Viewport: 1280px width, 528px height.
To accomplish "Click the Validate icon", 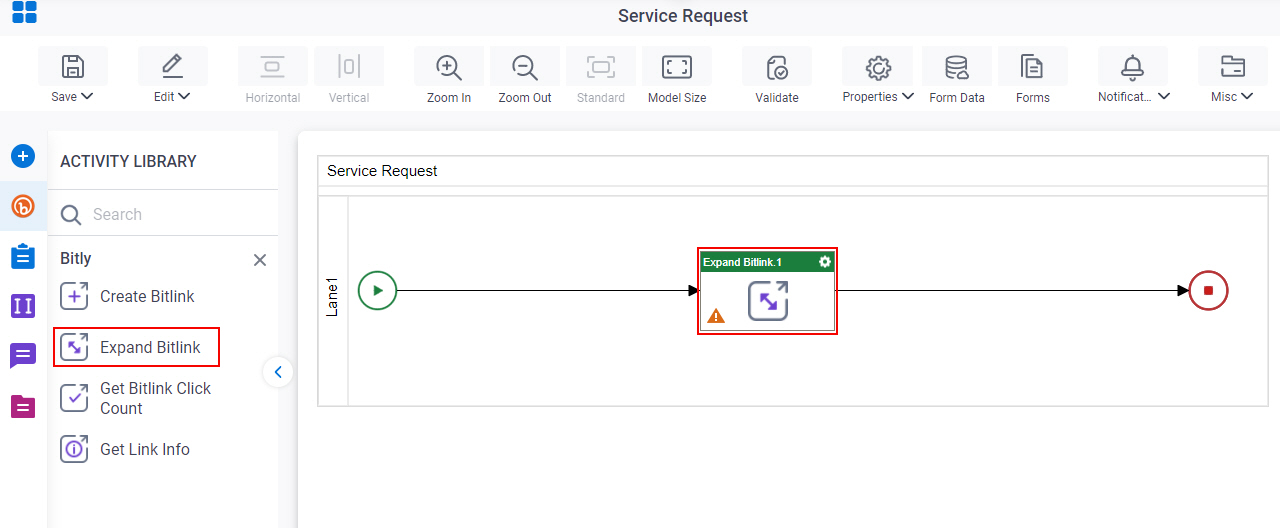I will coord(777,67).
